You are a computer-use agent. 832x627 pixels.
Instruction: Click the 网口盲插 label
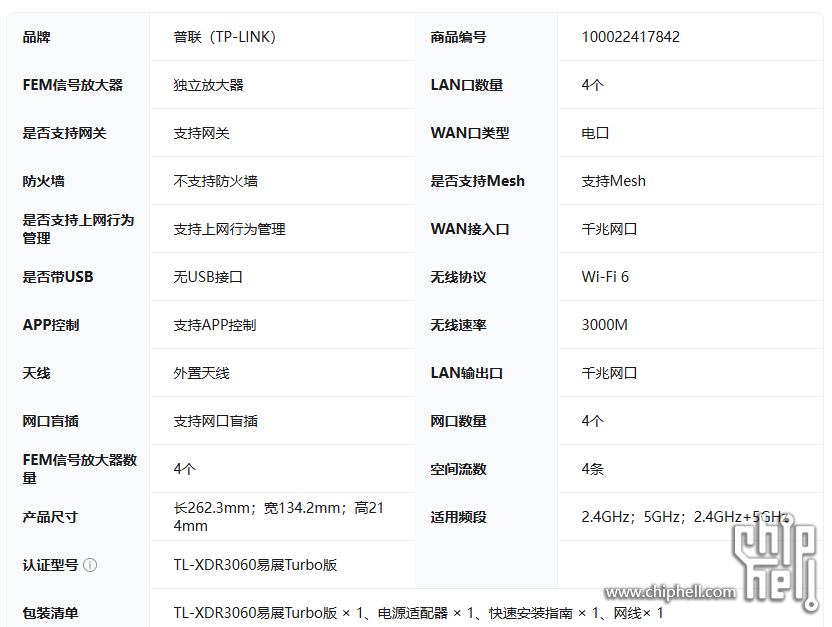pos(50,421)
